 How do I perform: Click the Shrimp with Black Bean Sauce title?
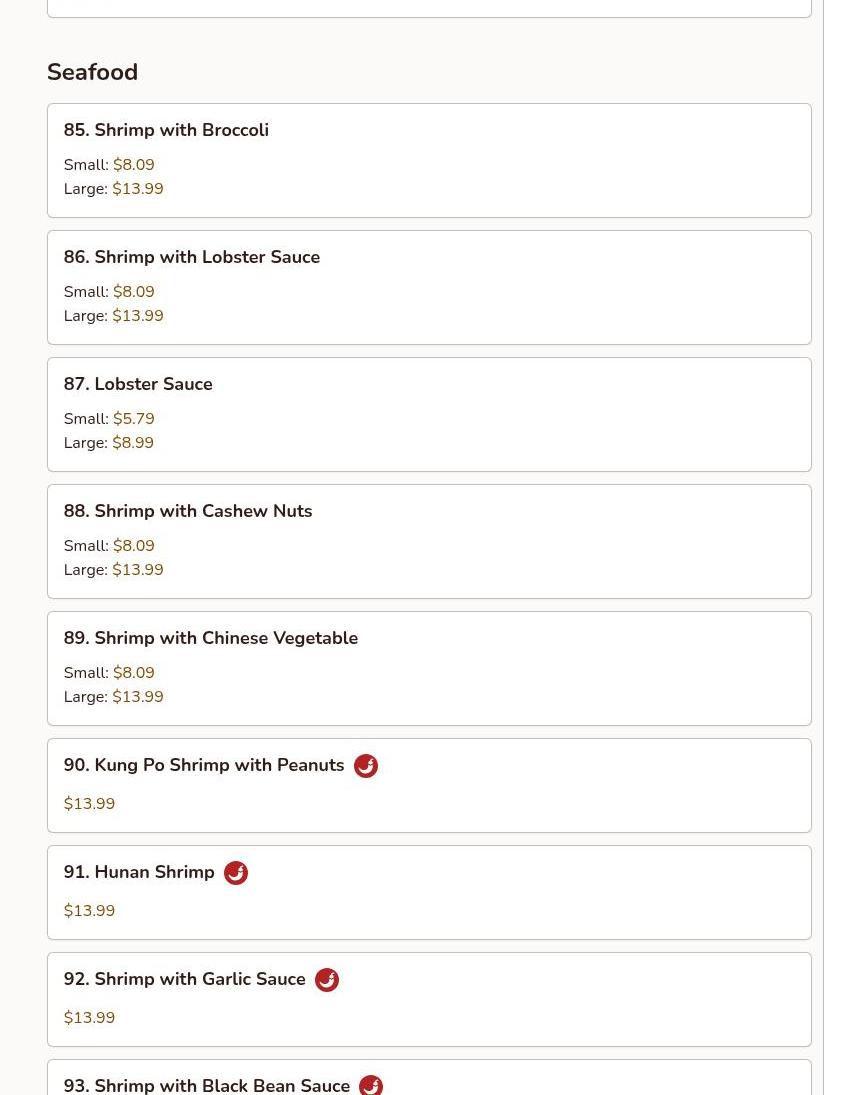click(207, 1085)
